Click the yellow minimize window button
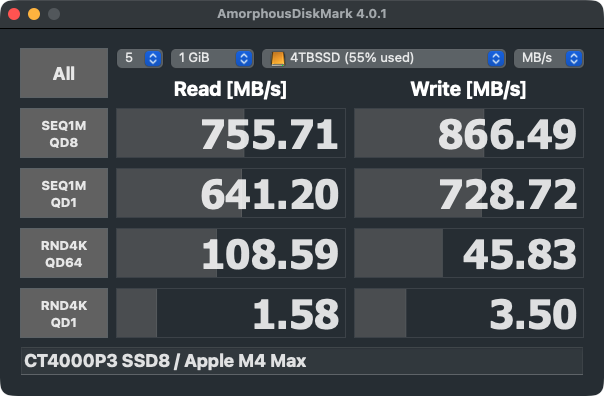The width and height of the screenshot is (604, 396). [34, 14]
